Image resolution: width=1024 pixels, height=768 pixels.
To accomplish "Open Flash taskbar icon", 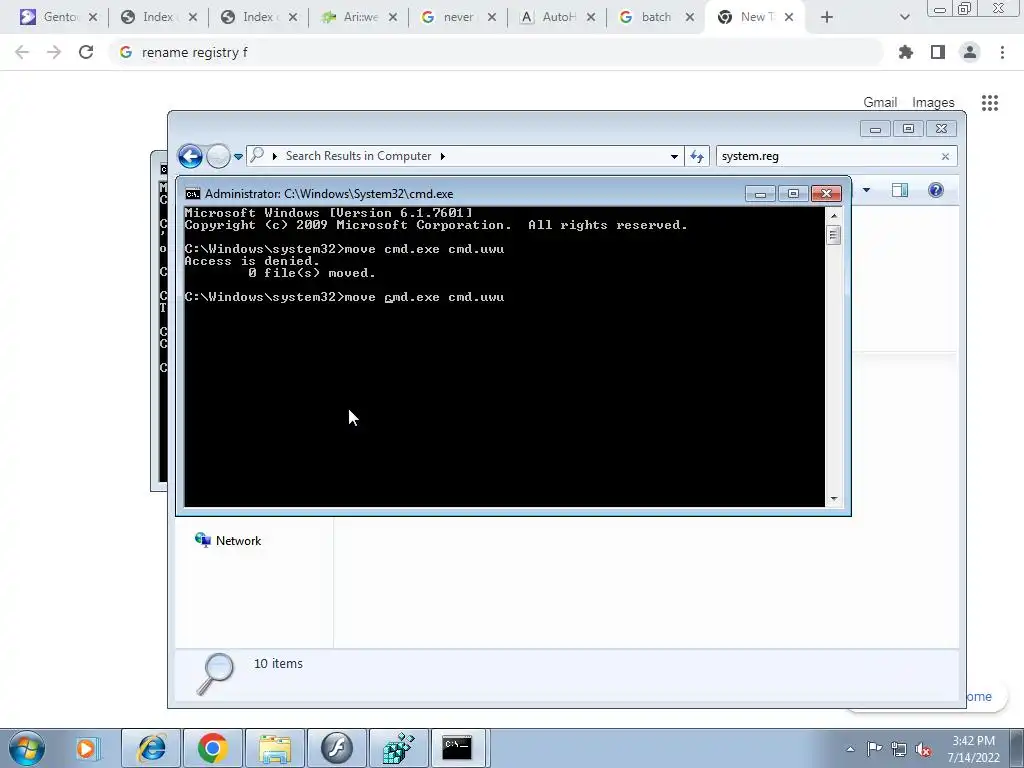I will pos(337,748).
